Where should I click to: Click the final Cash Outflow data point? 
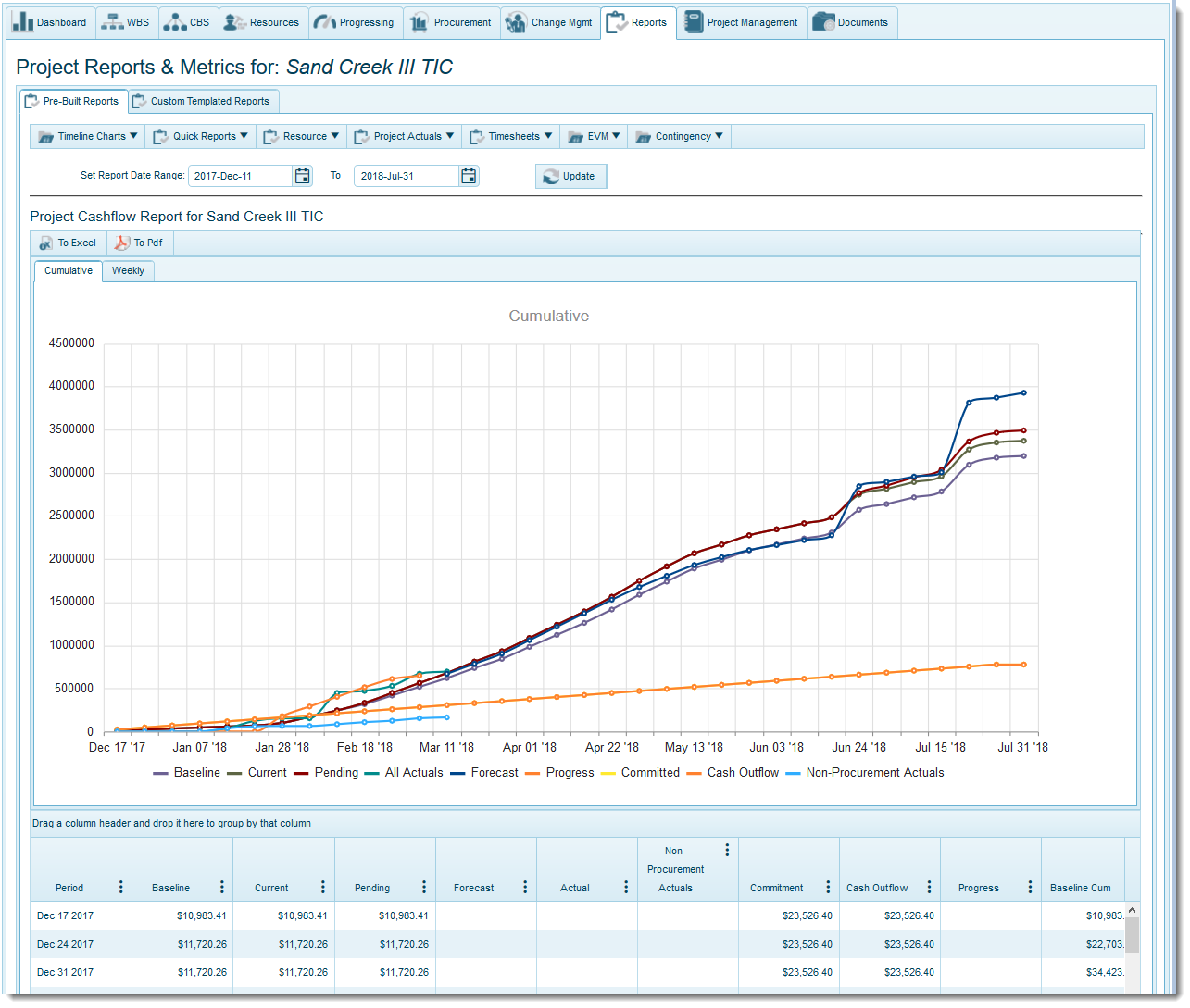point(1023,665)
